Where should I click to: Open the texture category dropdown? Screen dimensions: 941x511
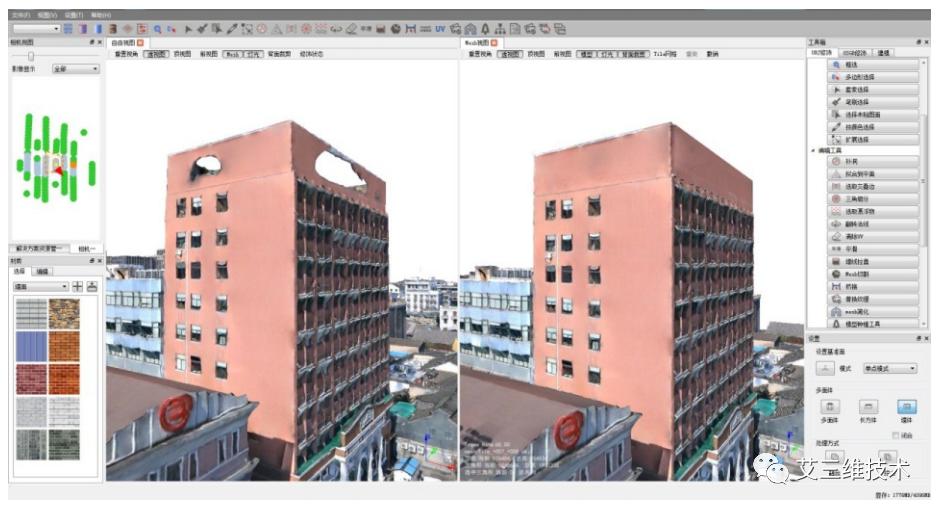41,287
